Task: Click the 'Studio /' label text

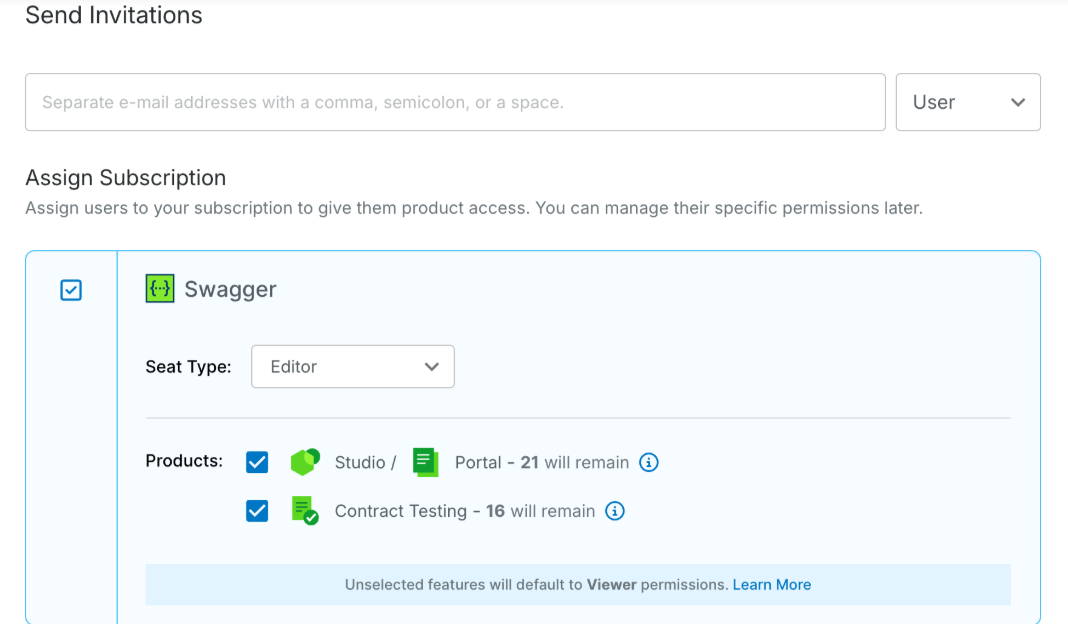Action: pos(365,463)
